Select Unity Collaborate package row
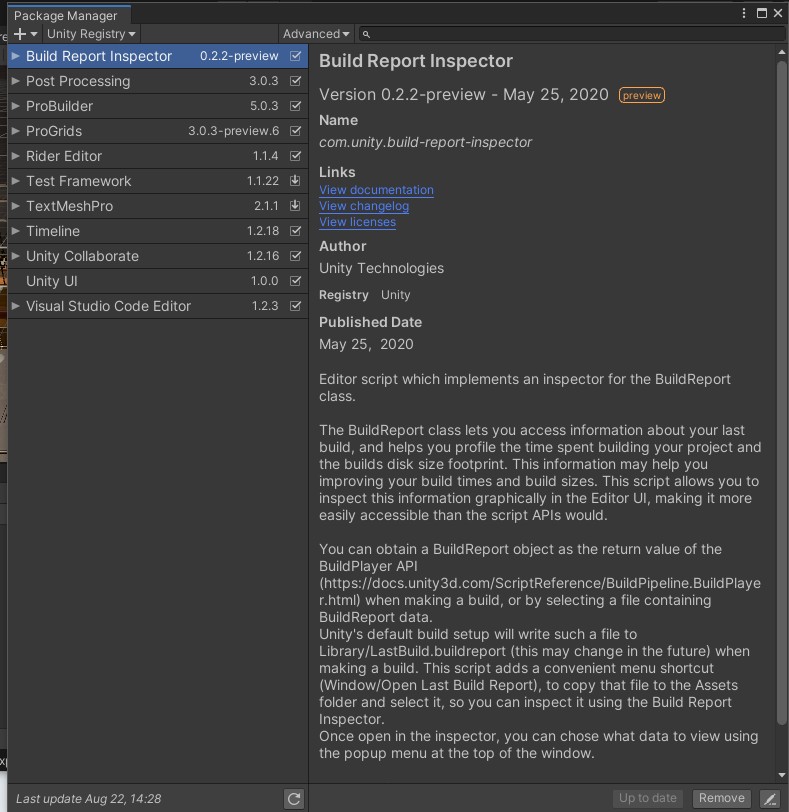This screenshot has width=789, height=812. [158, 256]
